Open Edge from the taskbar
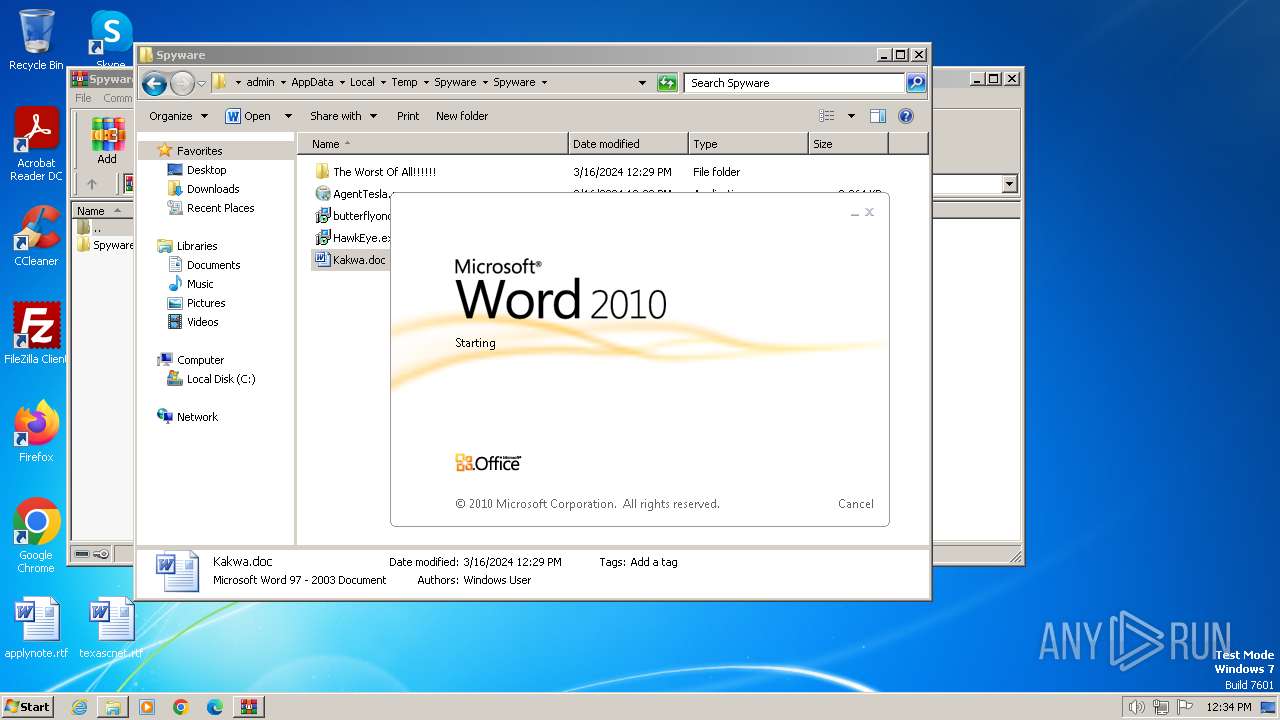This screenshot has height=720, width=1280. click(x=215, y=707)
